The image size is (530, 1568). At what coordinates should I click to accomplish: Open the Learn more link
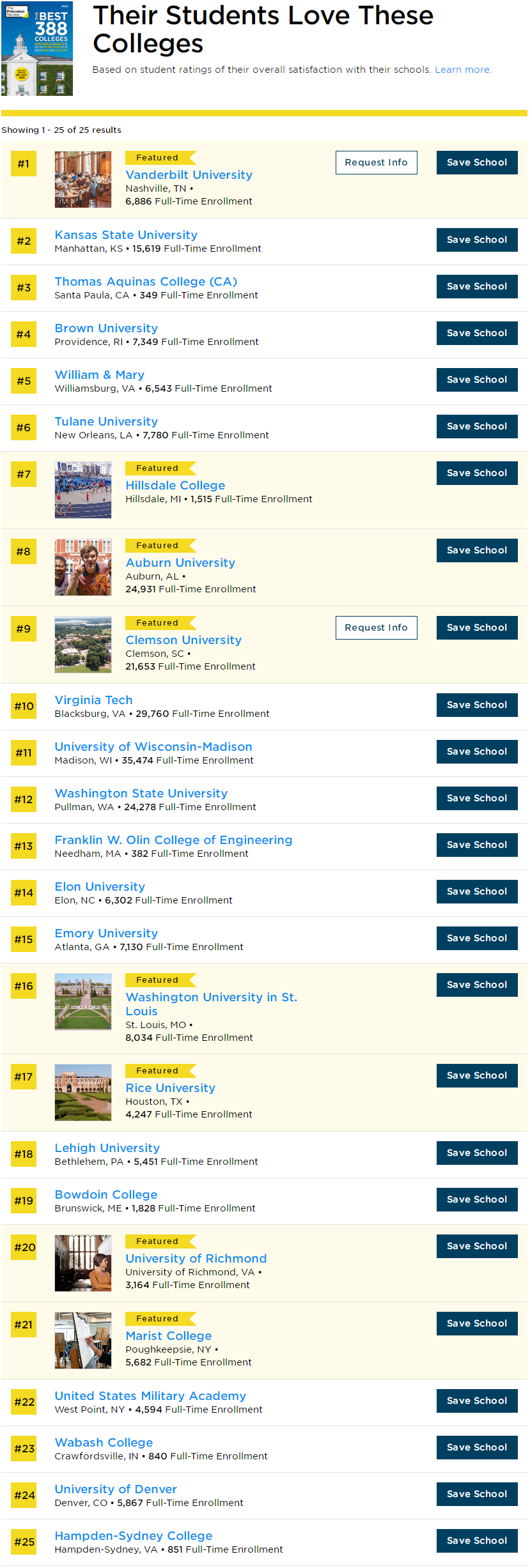point(463,70)
